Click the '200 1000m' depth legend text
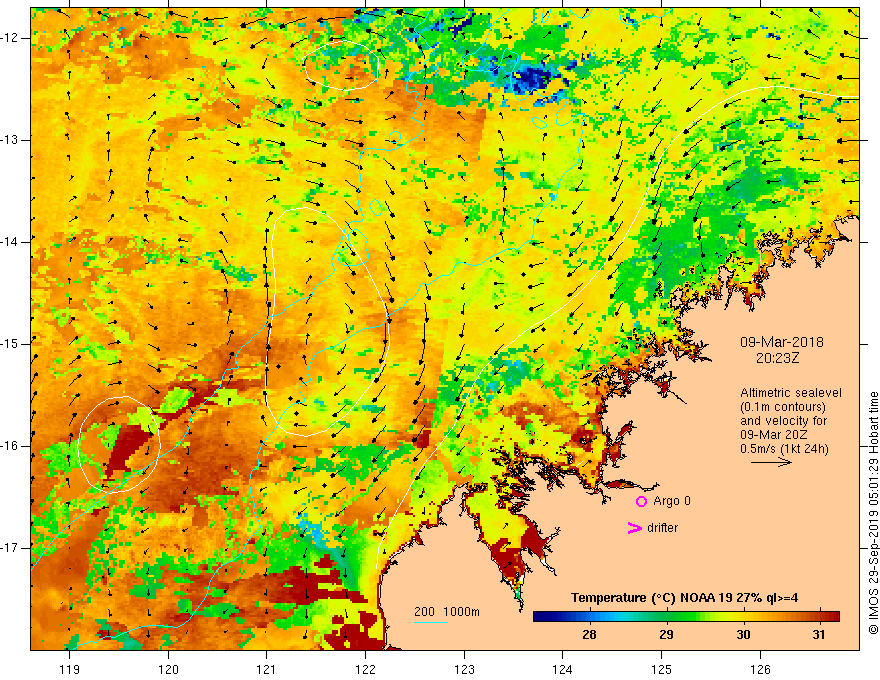880x680 pixels. (x=447, y=612)
